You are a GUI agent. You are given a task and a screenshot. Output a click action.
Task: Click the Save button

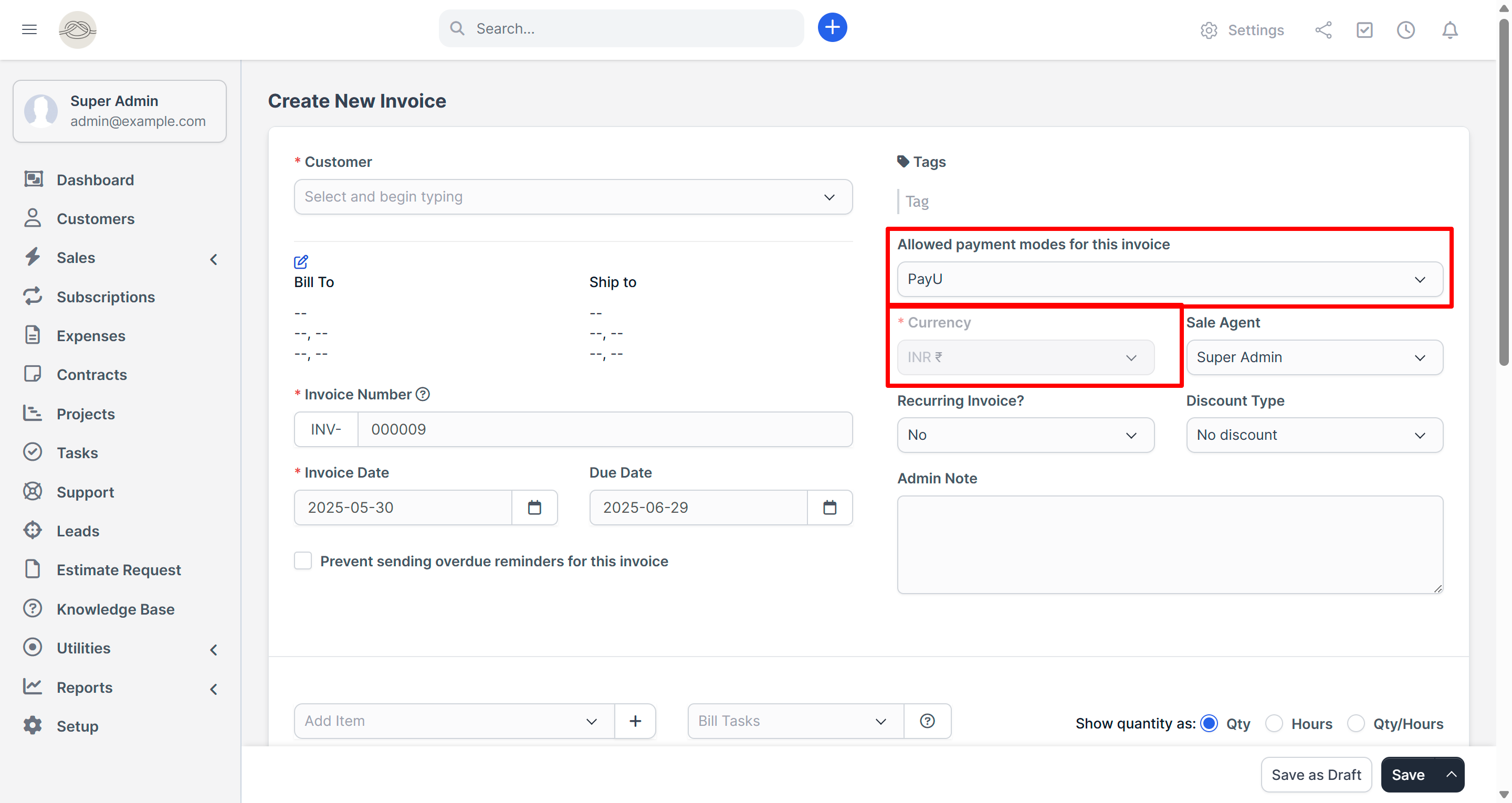1409,775
